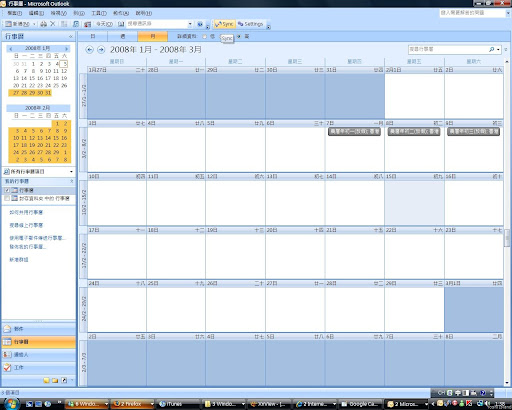Go to previous month in the date navigator
Image resolution: width=512 pixels, height=410 pixels.
11,49
